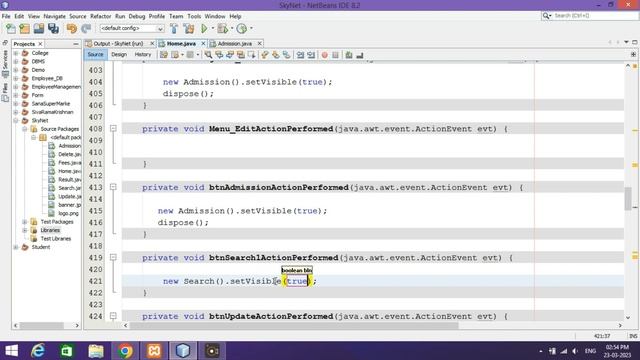Open File Explorer from the taskbar
The image size is (640, 360).
[96, 351]
